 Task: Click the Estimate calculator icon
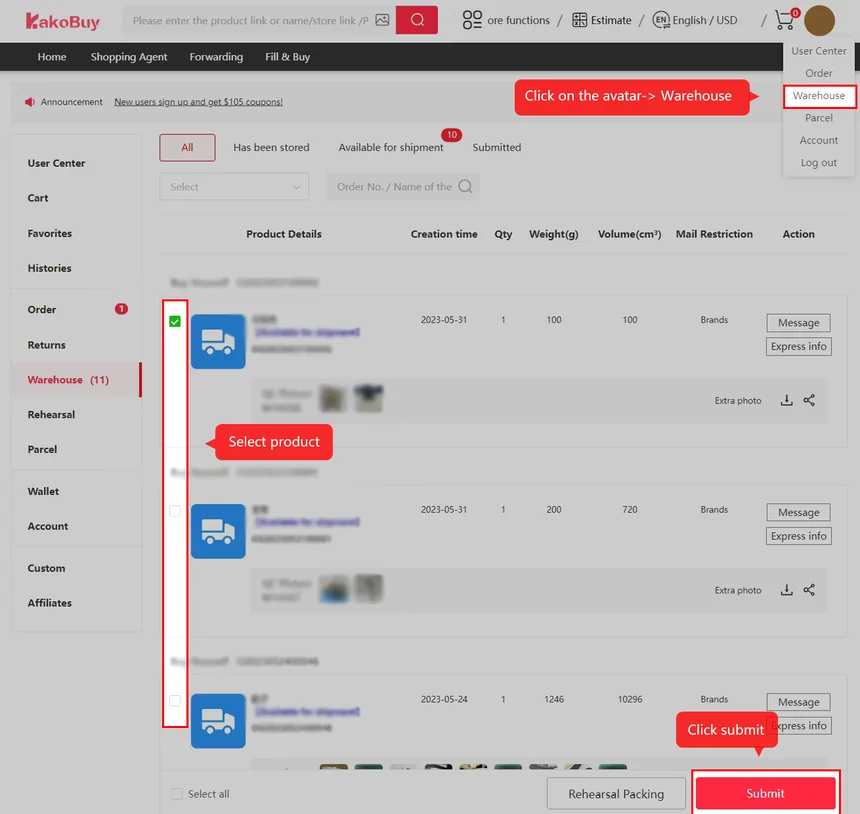[579, 20]
